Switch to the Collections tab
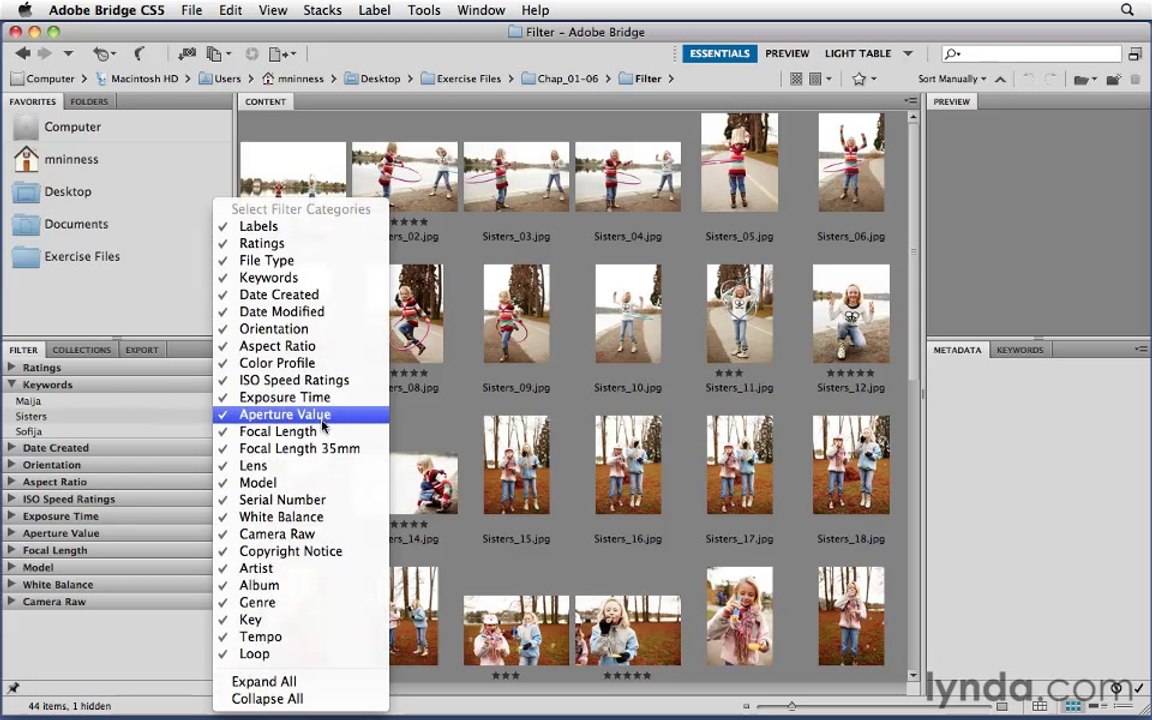The image size is (1152, 720). click(82, 350)
